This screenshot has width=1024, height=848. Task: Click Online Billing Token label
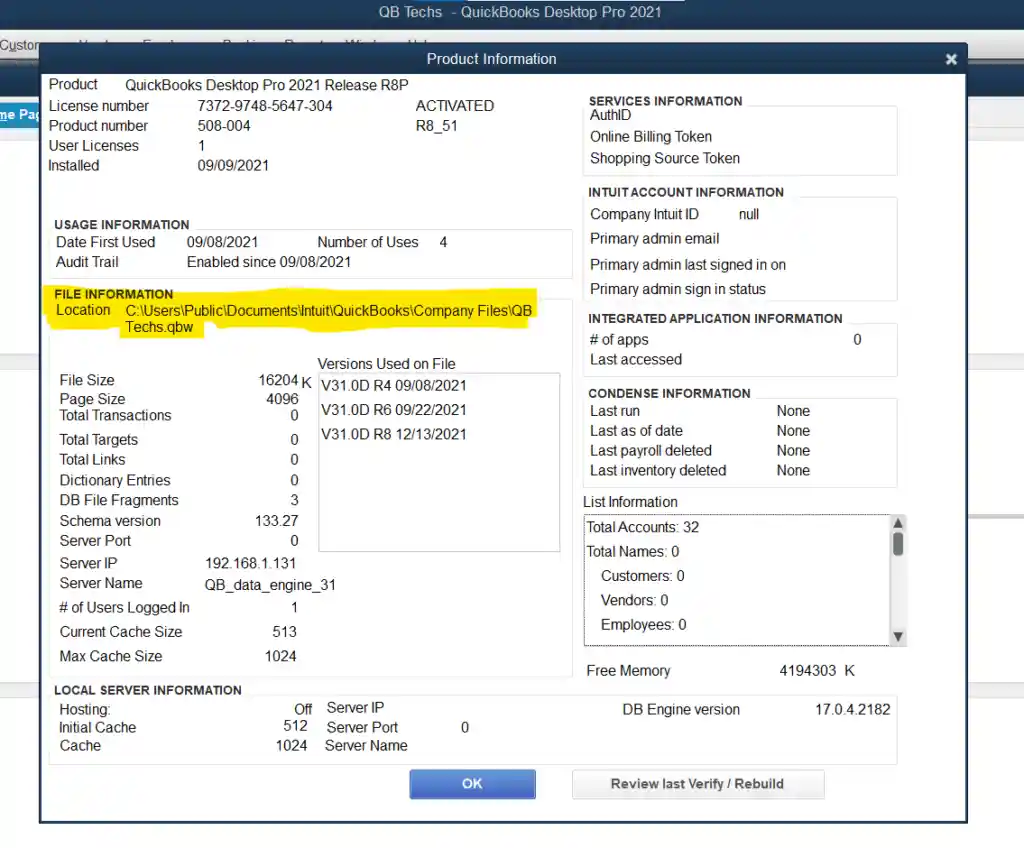coord(650,137)
